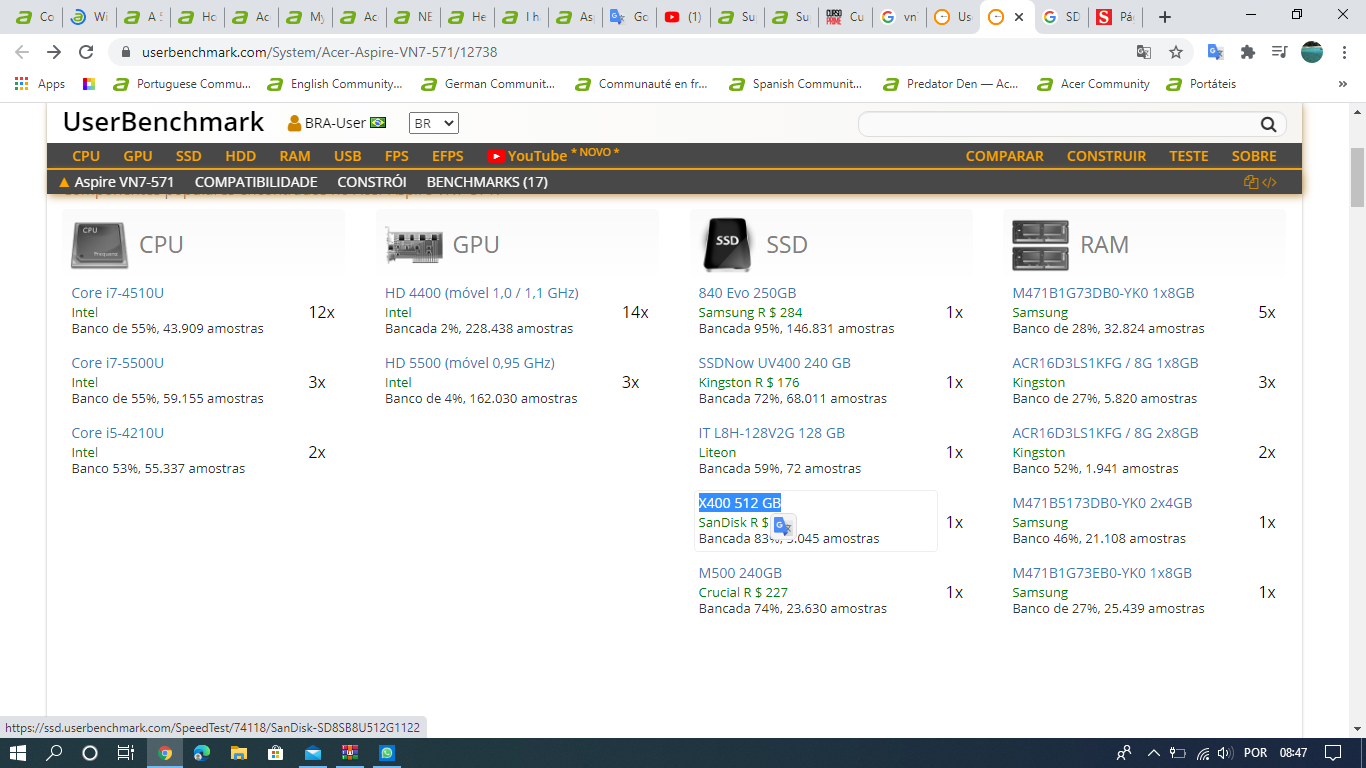This screenshot has width=1366, height=768.
Task: Go back to the previous page
Action: pyautogui.click(x=22, y=52)
